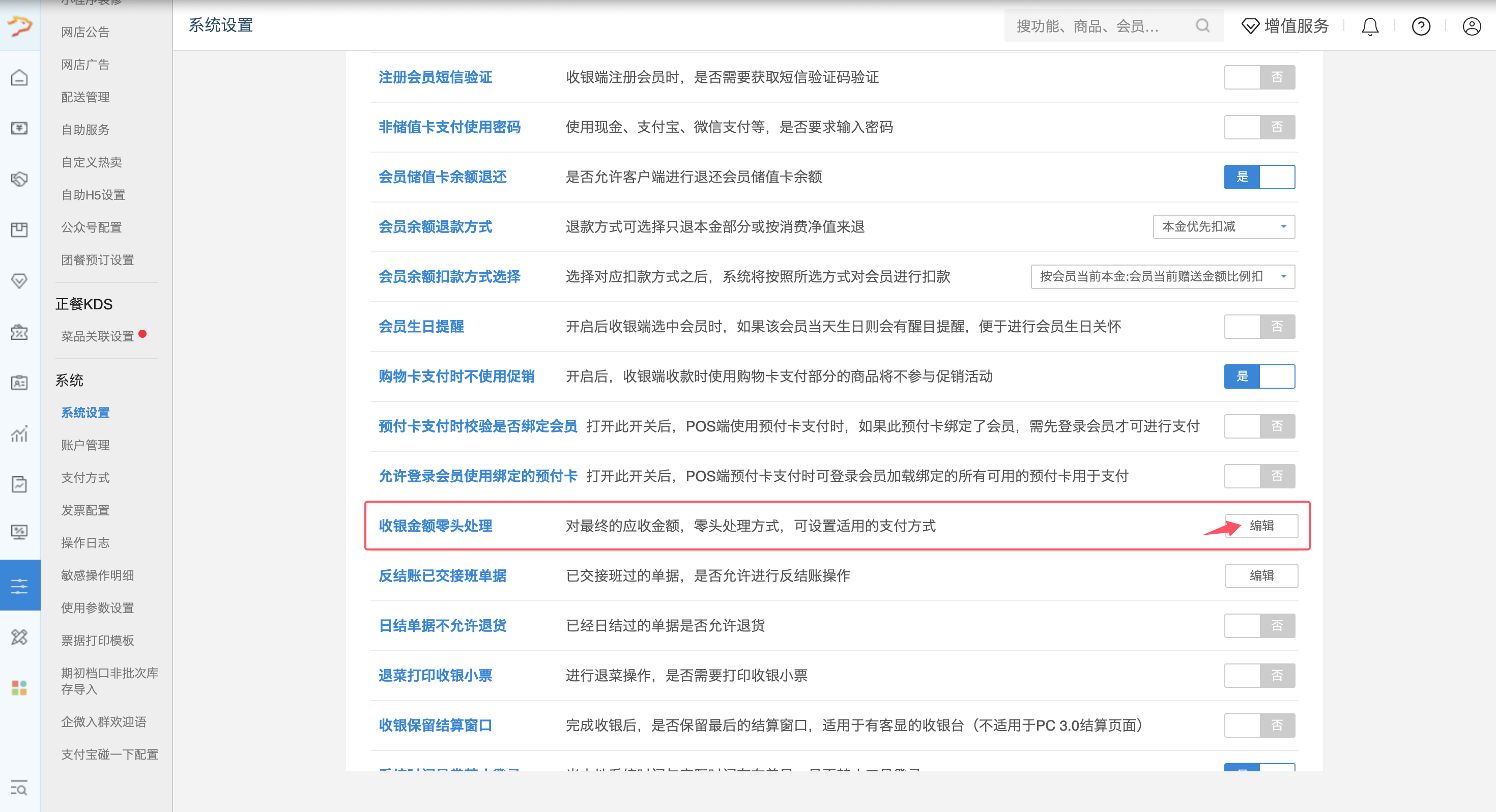Open the help question mark icon
Viewport: 1496px width, 812px height.
click(x=1421, y=26)
